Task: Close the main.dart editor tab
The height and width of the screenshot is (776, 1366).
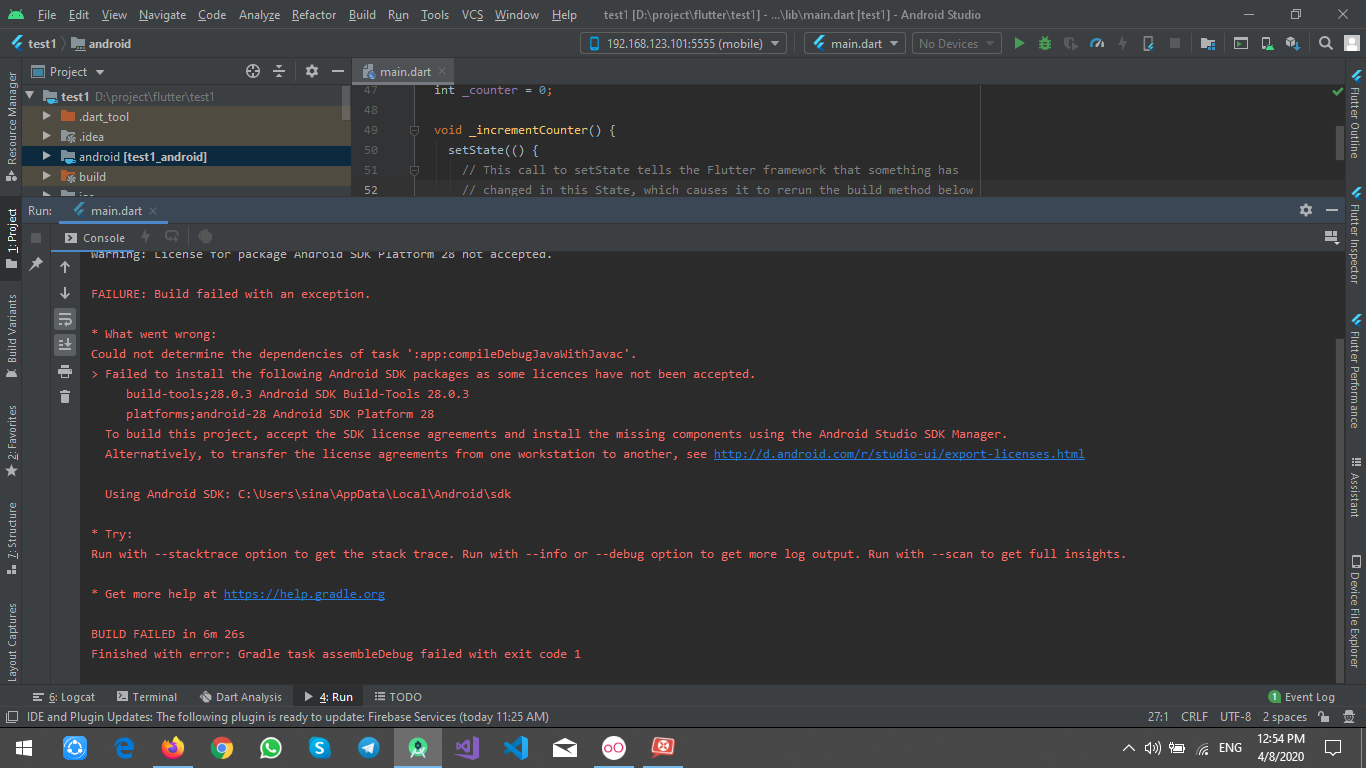Action: (x=442, y=72)
